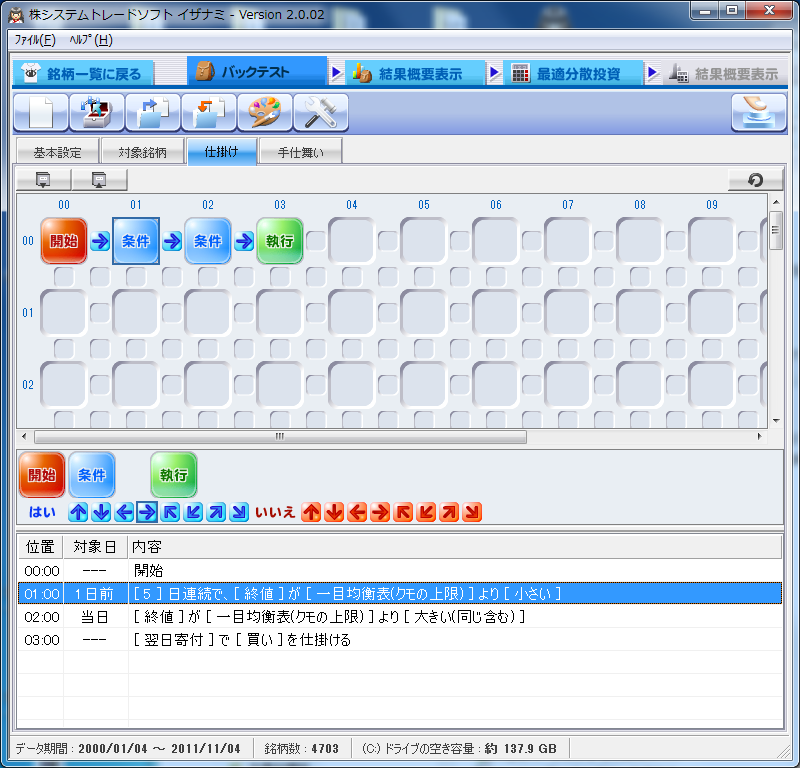Click the 銘柄数 : 4703 status entry
The image size is (800, 768).
tap(302, 749)
